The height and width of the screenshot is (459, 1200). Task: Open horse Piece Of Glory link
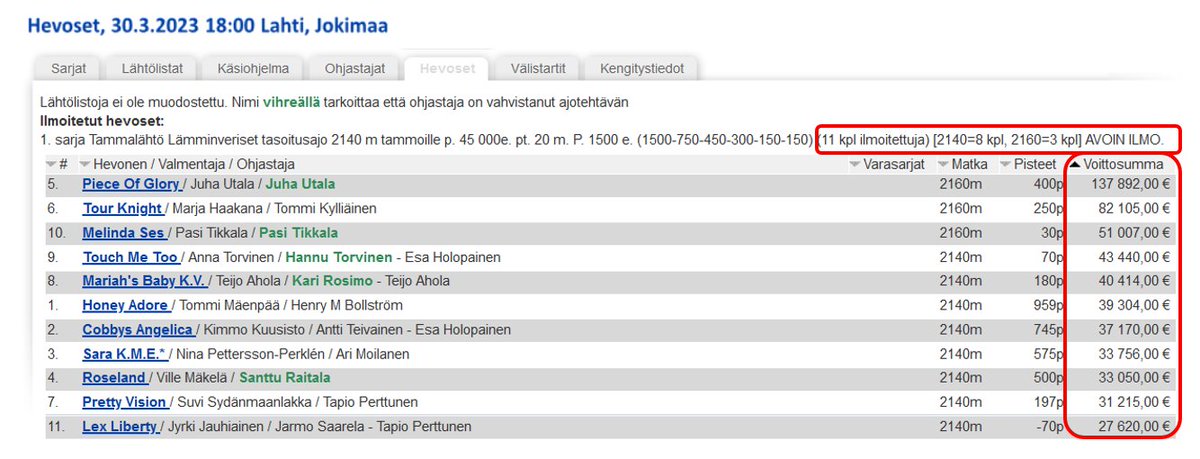(x=131, y=184)
